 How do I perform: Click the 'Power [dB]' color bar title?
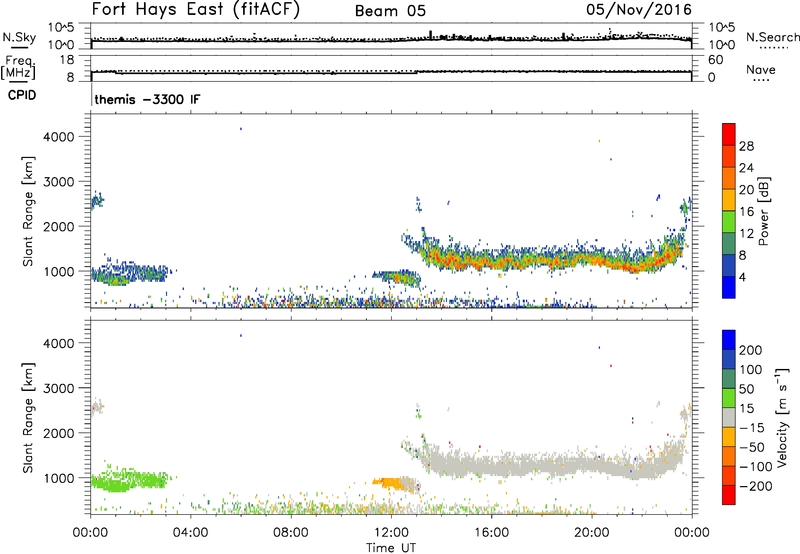(x=763, y=211)
